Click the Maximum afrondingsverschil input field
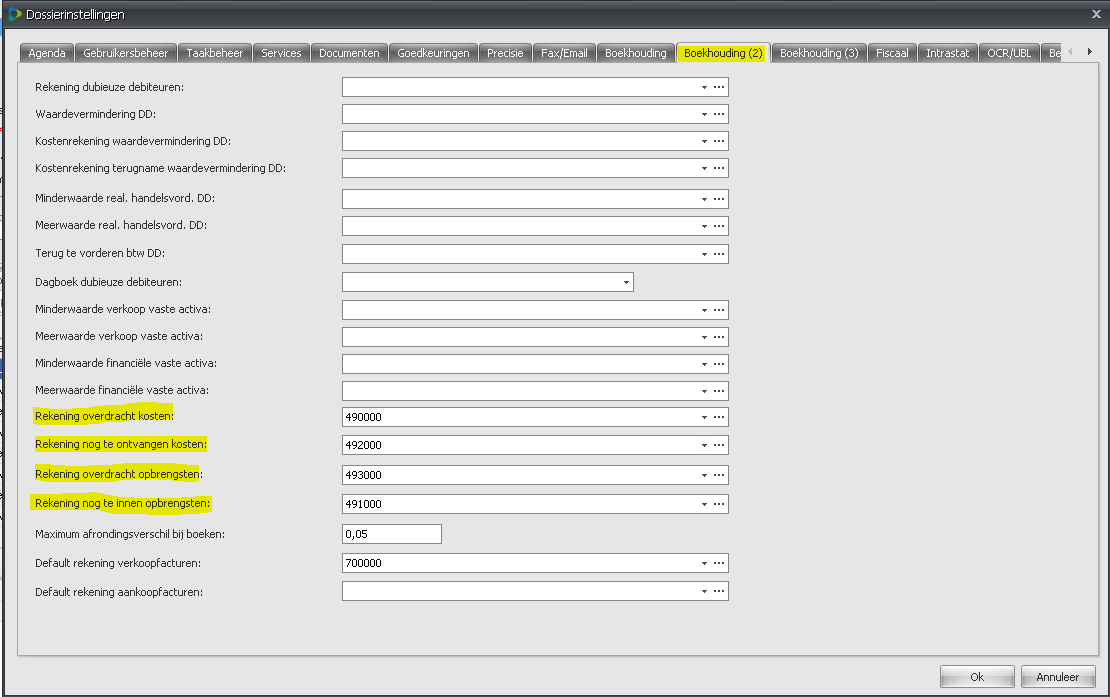1110x697 pixels. click(391, 534)
